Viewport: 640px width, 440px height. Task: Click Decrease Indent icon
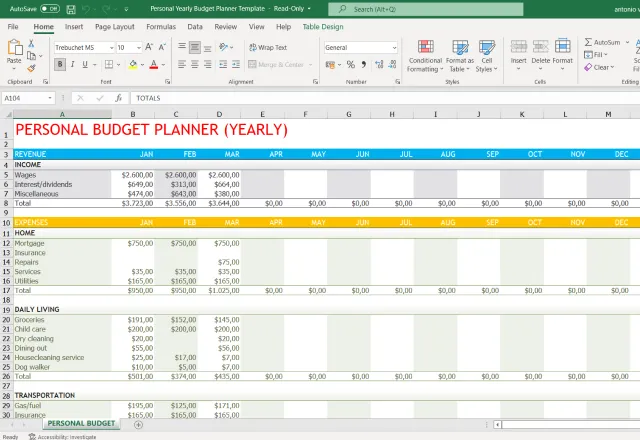[x=223, y=64]
